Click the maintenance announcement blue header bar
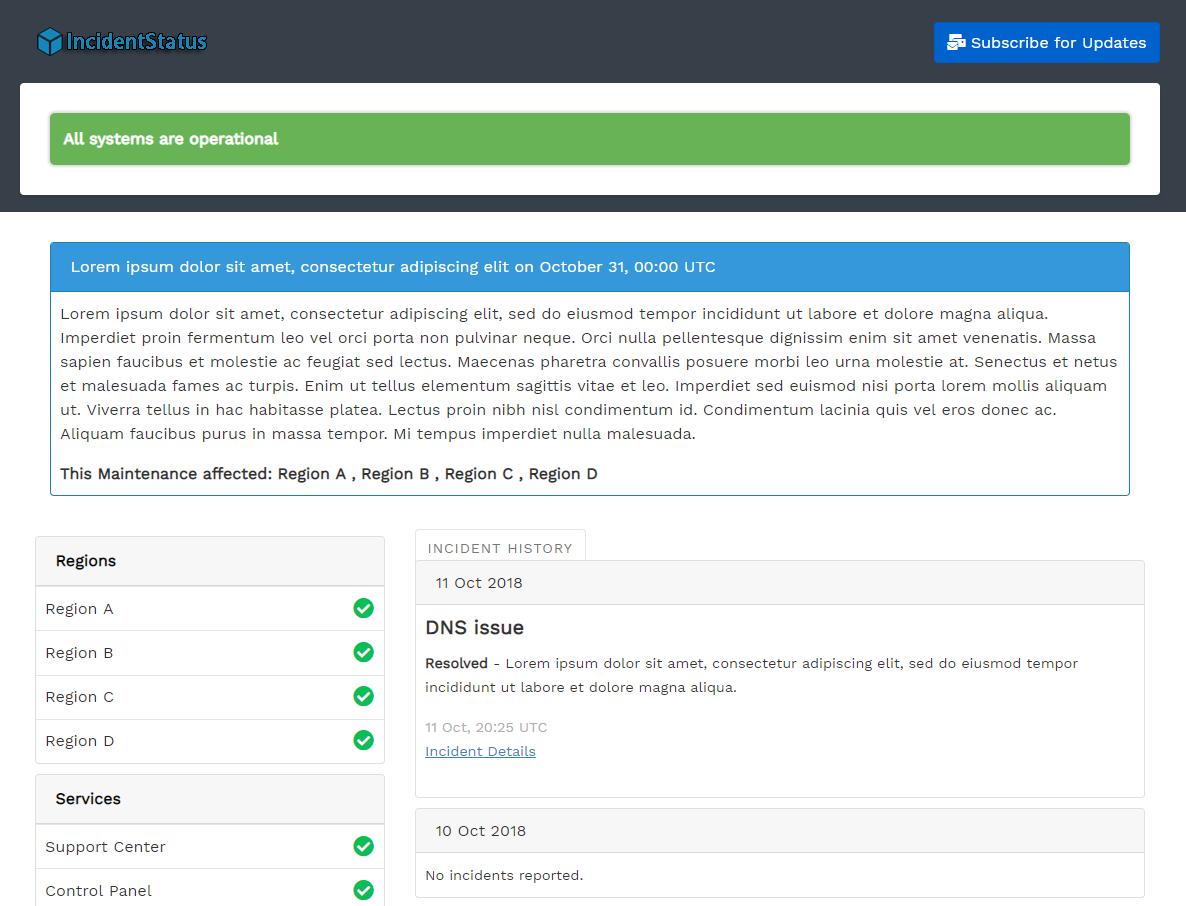Screen dimensions: 1186x906 590,266
